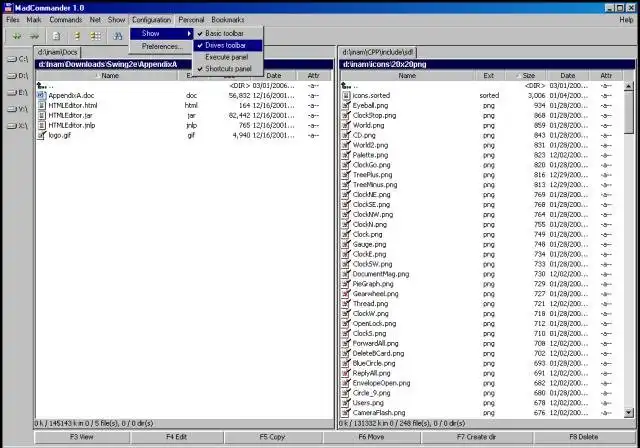Click the ReplyAll.png file icon

[x=346, y=373]
